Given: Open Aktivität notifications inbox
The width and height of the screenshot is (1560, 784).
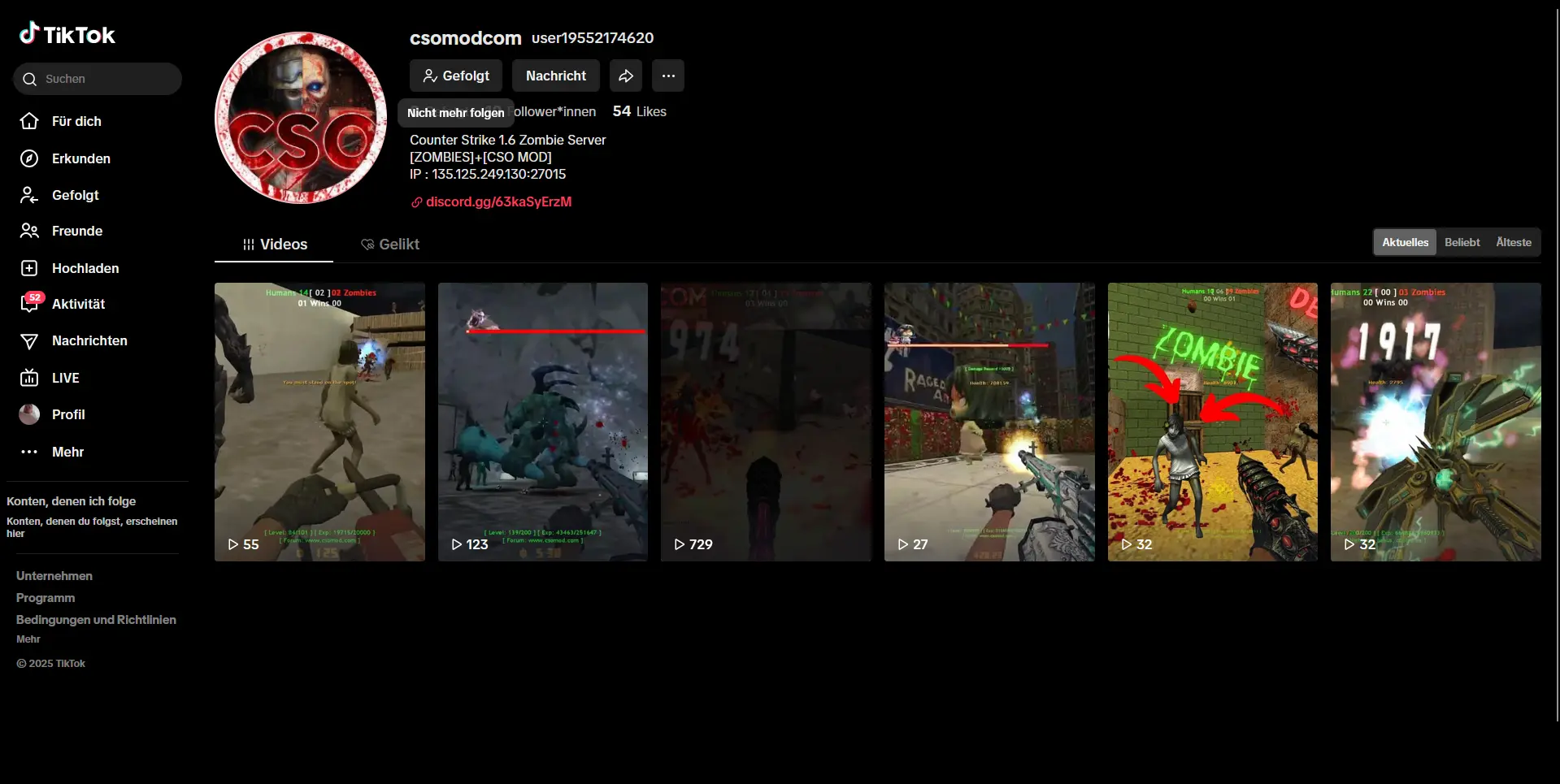Looking at the screenshot, I should (78, 304).
